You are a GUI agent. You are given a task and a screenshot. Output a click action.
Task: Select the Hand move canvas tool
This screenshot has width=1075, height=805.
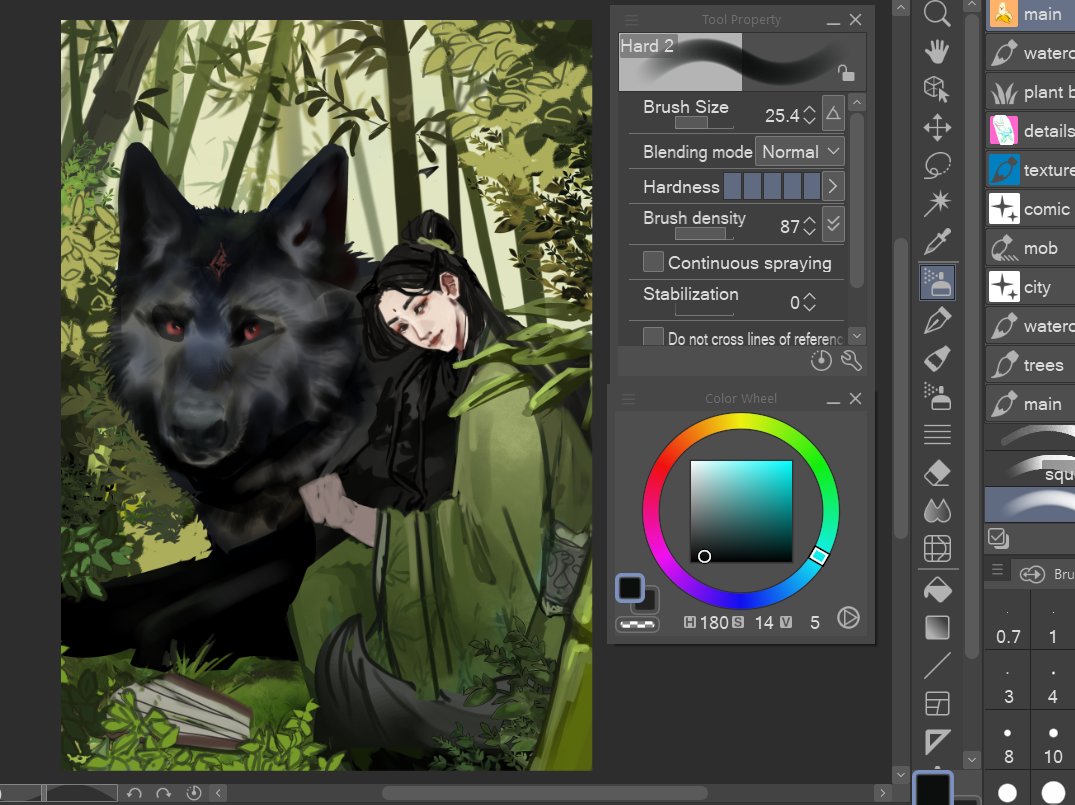pos(937,51)
